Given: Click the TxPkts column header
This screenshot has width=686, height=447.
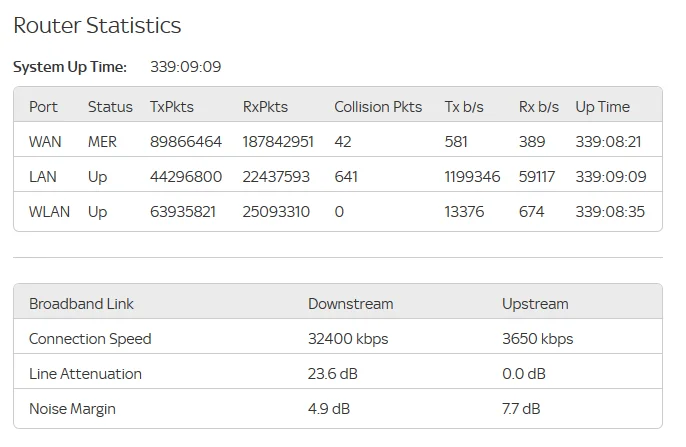Looking at the screenshot, I should (172, 107).
